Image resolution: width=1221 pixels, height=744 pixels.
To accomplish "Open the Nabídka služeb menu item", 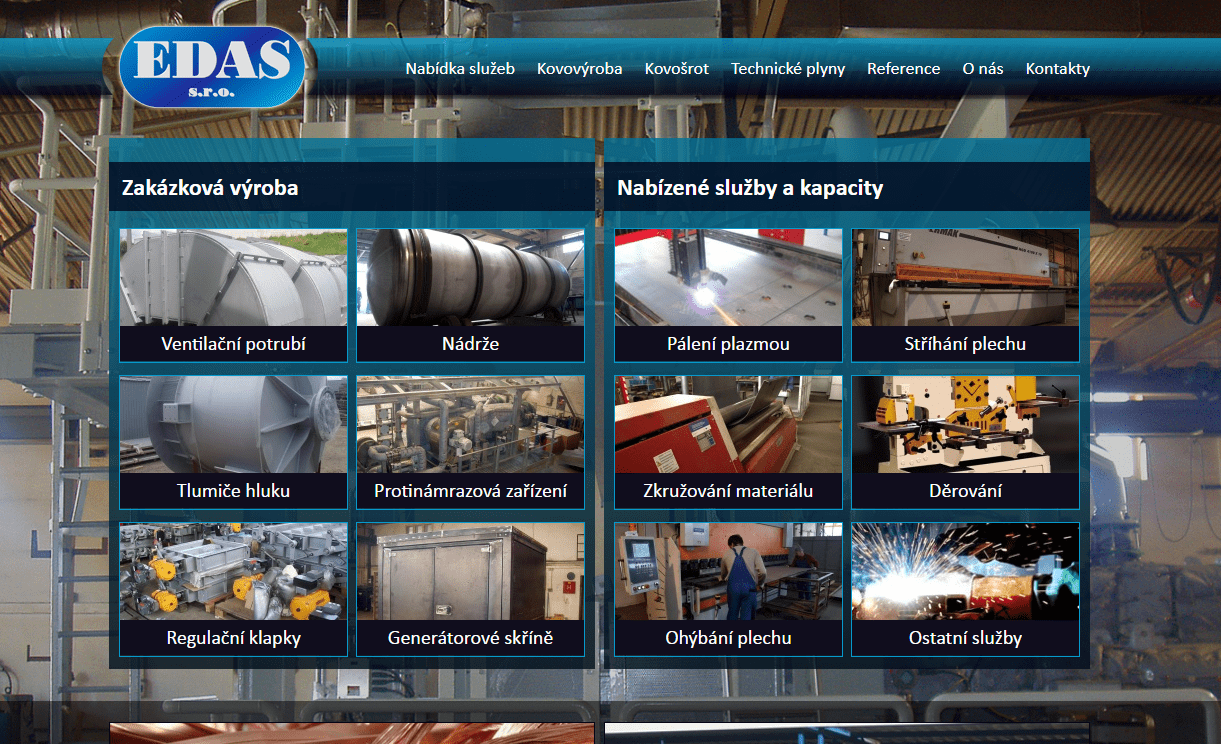I will pos(460,69).
